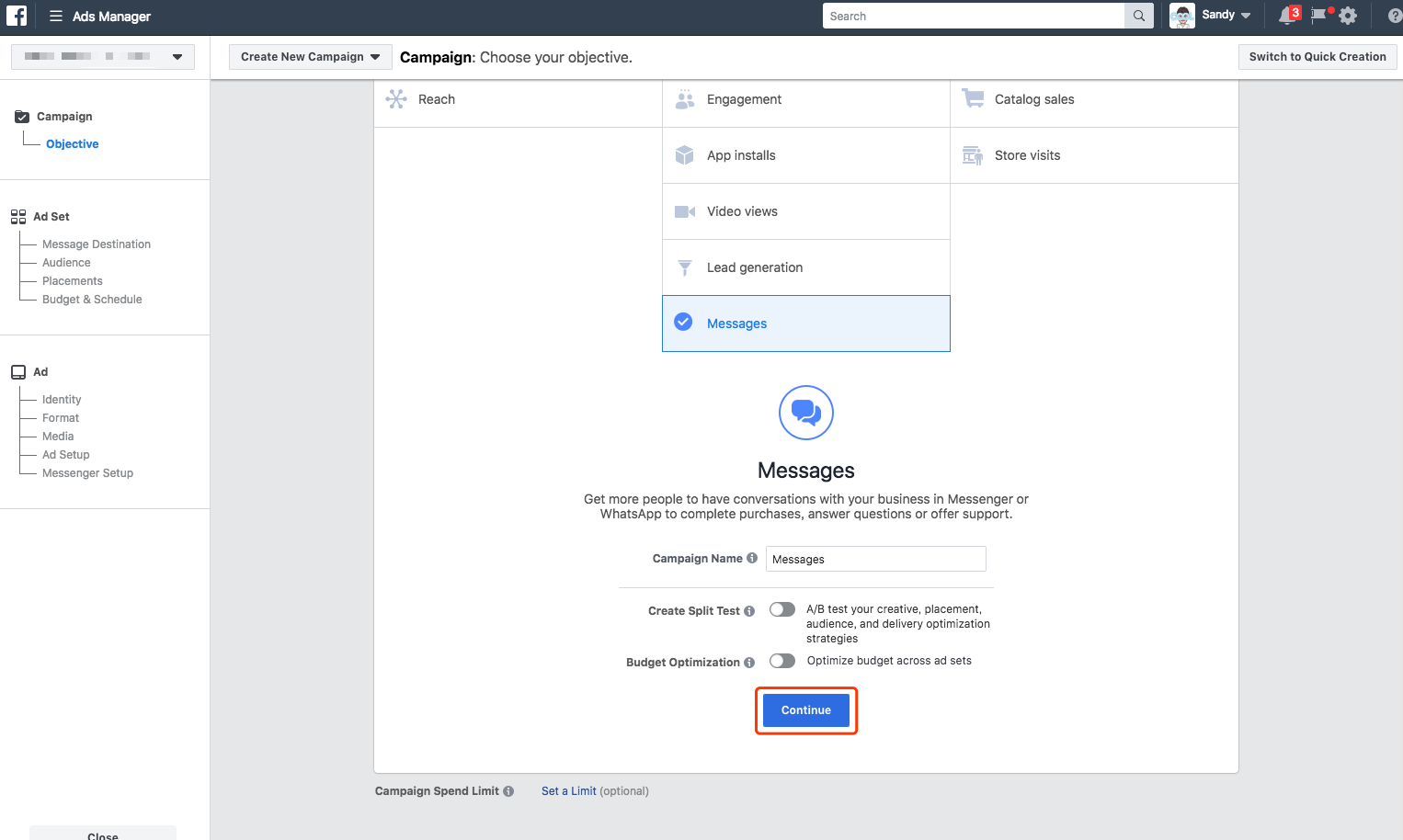Click the Ads Manager title text
The height and width of the screenshot is (840, 1403).
111,17
